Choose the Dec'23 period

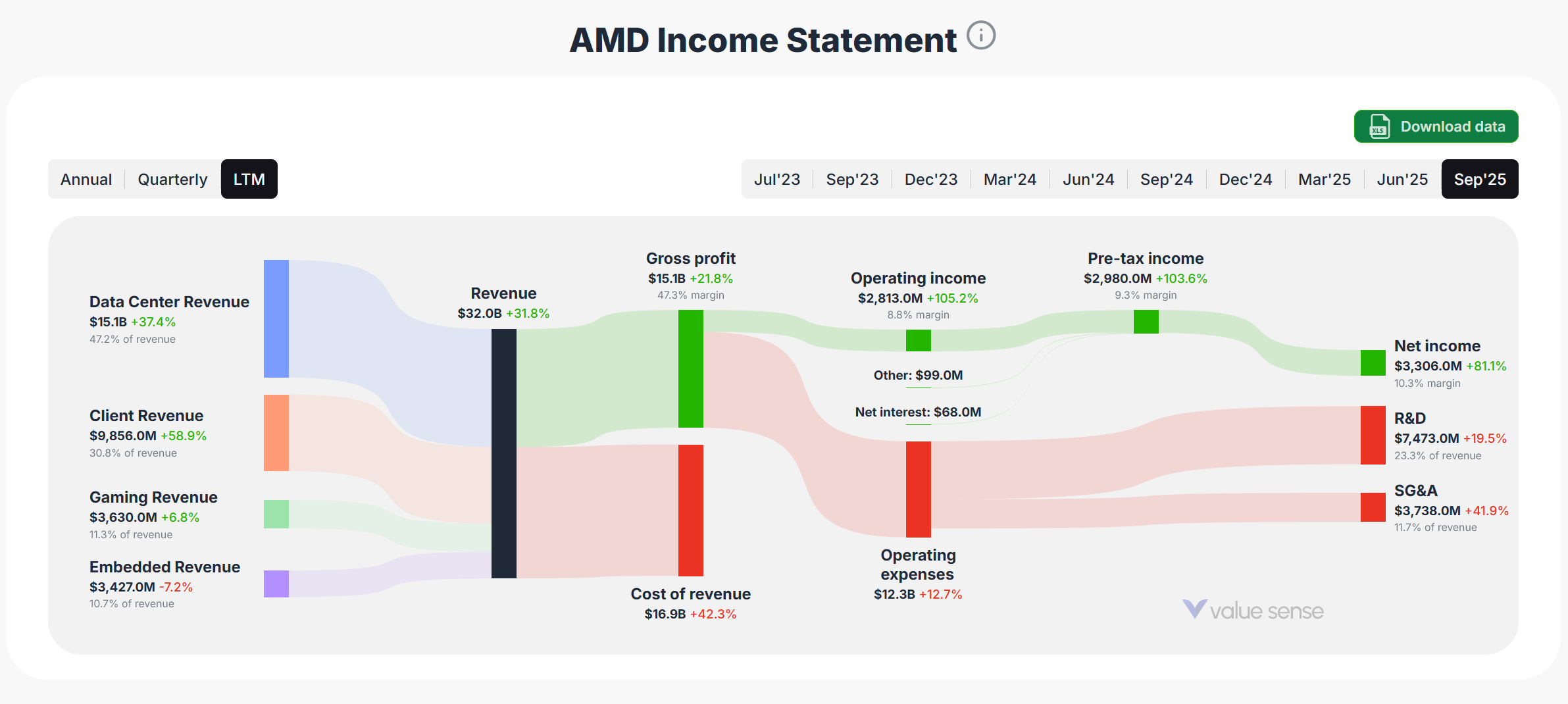[930, 179]
